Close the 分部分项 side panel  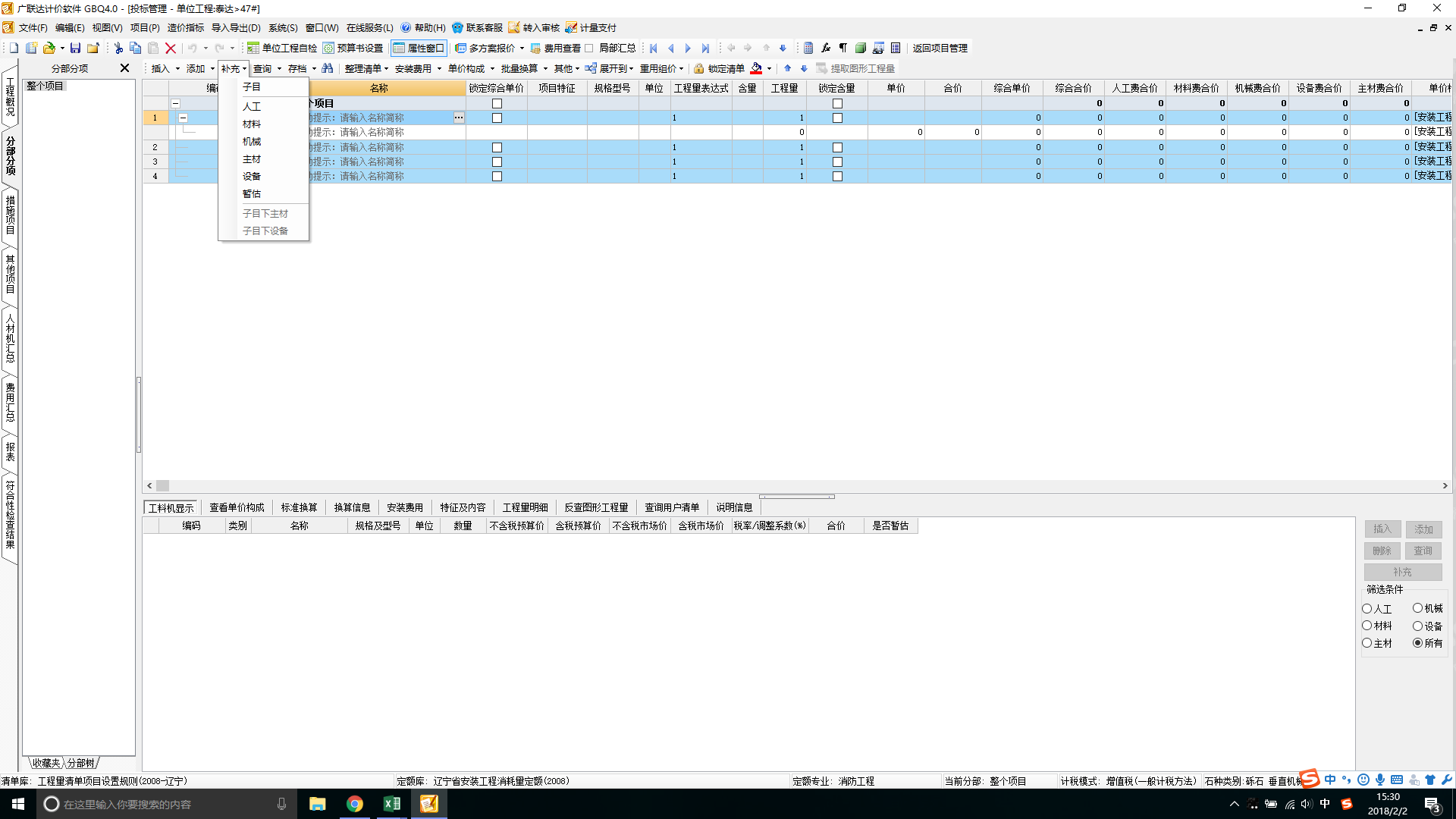125,68
